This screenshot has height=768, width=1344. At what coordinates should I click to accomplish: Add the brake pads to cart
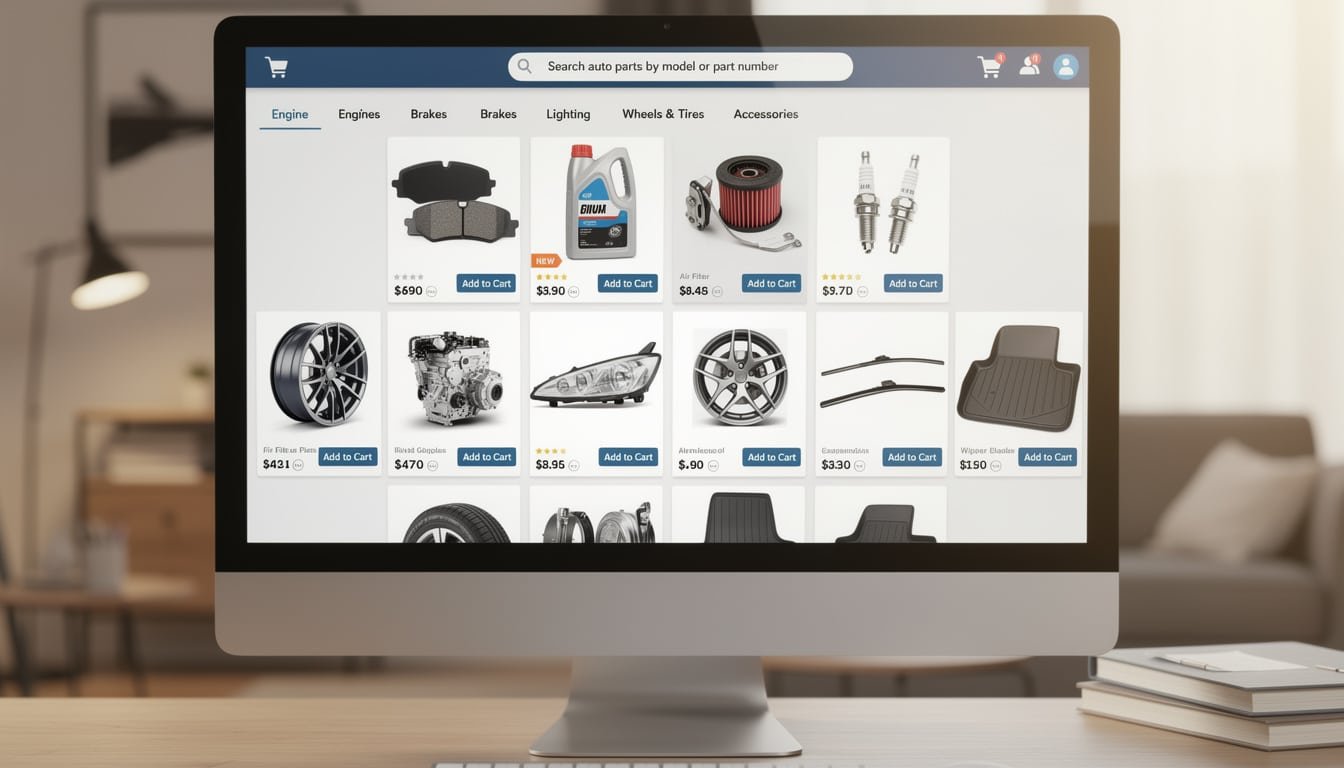click(x=486, y=283)
